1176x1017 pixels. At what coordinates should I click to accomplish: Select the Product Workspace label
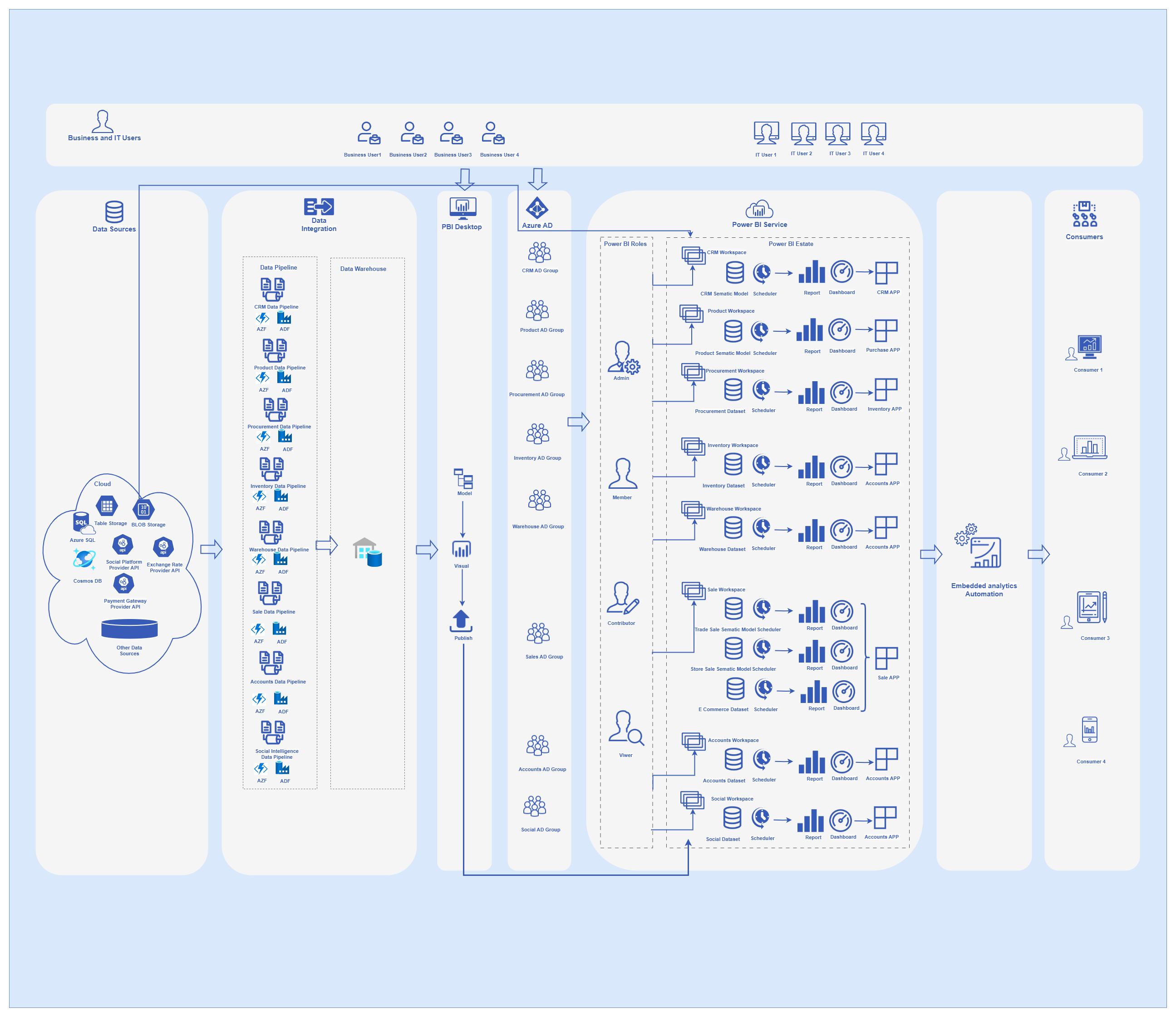[x=731, y=311]
